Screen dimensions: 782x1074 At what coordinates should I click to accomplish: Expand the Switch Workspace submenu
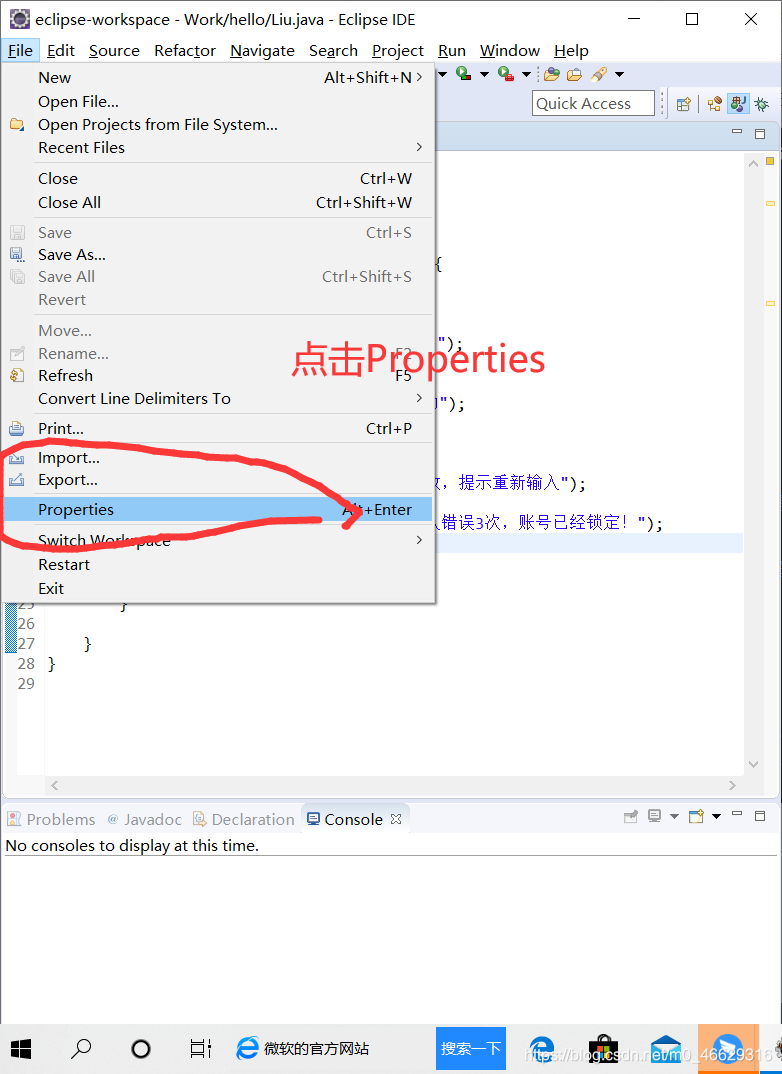[419, 540]
